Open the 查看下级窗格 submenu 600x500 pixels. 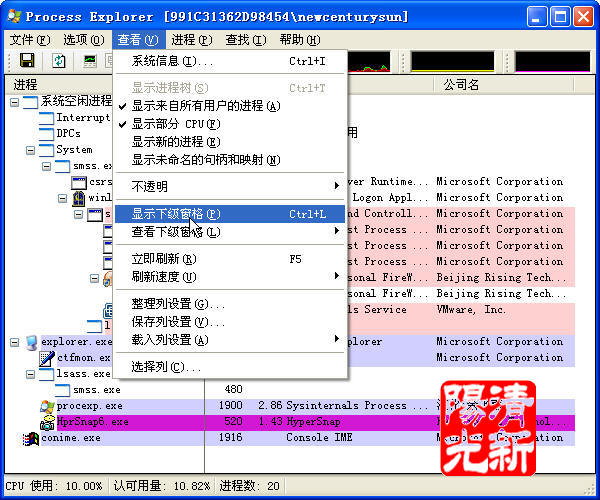coord(231,232)
